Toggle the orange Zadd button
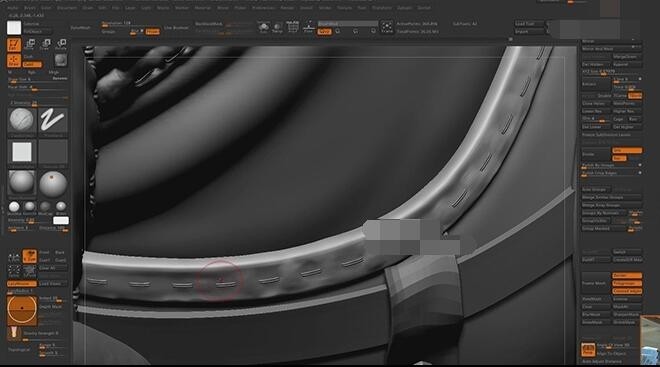The image size is (660, 367). point(32,64)
